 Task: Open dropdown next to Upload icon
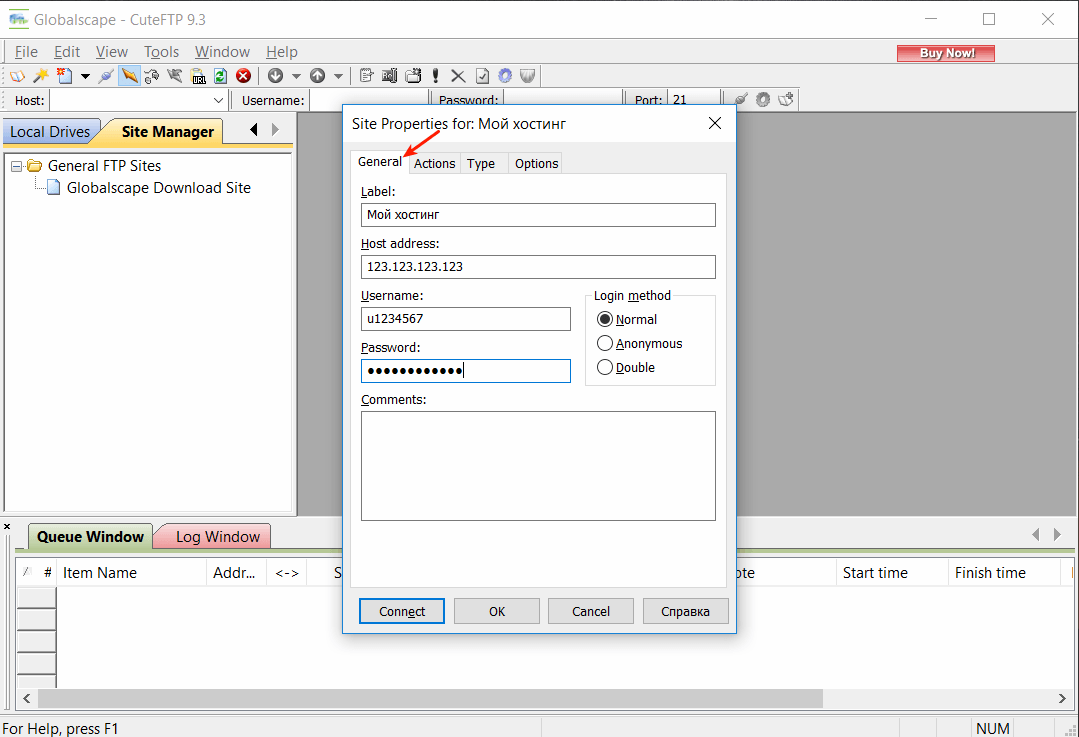pos(338,76)
